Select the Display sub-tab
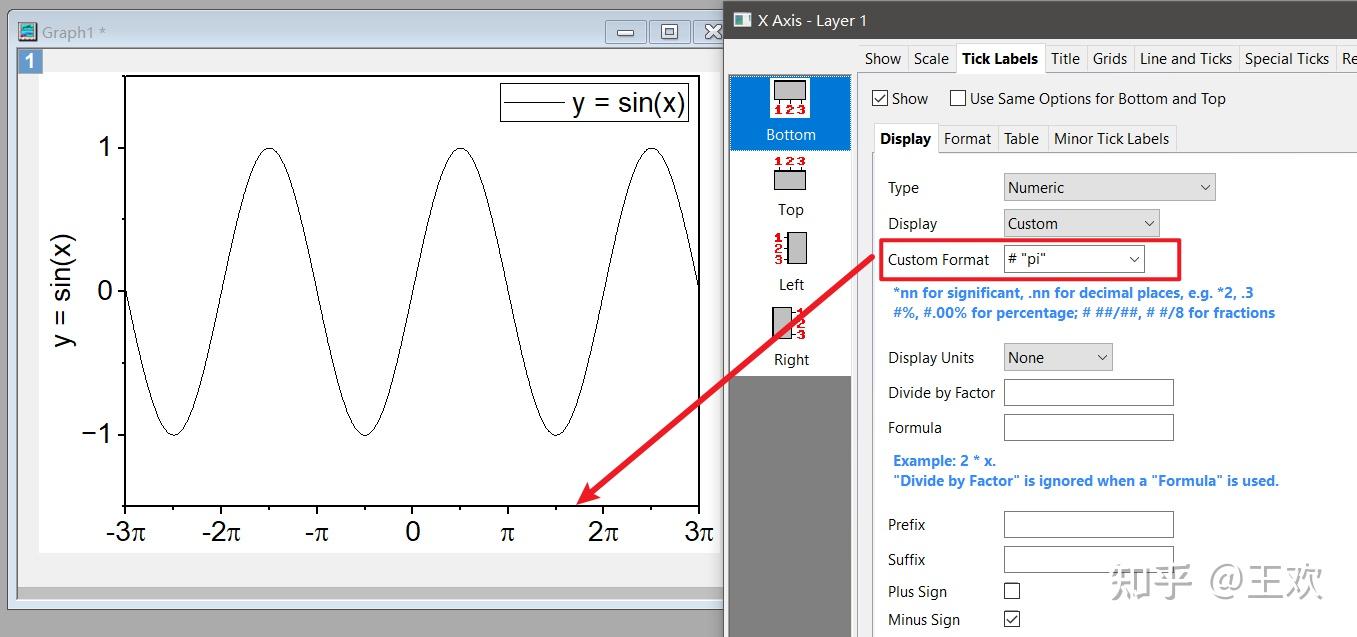The height and width of the screenshot is (637, 1357). (906, 138)
